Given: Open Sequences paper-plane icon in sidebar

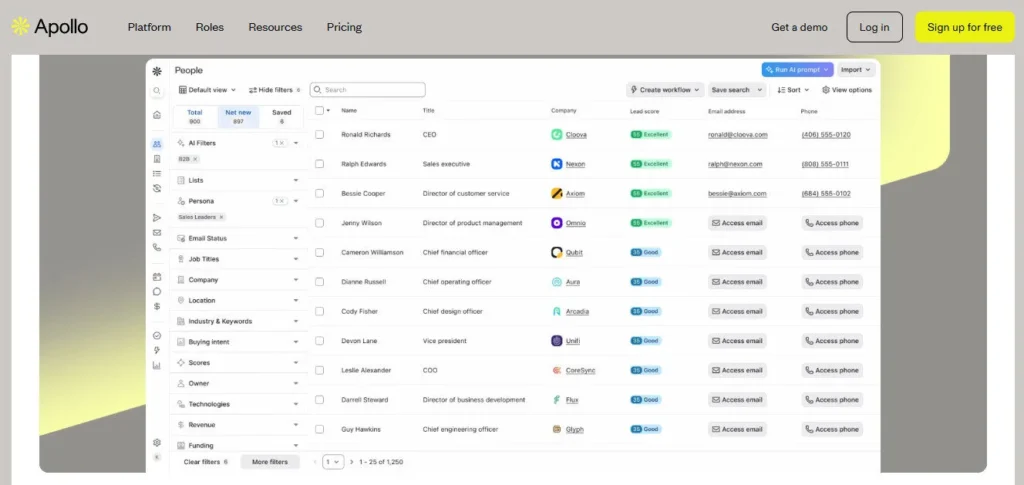Looking at the screenshot, I should 157,217.
